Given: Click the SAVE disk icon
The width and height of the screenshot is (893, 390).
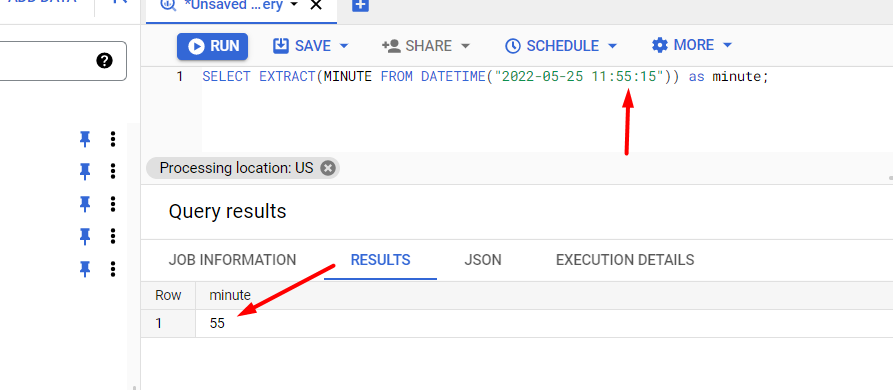Looking at the screenshot, I should pyautogui.click(x=281, y=46).
